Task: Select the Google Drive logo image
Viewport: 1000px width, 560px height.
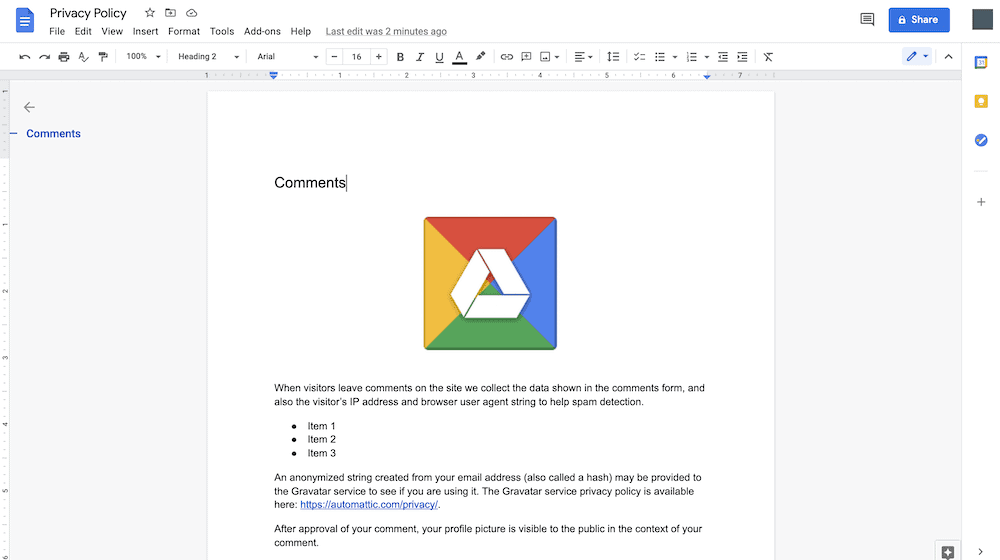Action: (x=490, y=283)
